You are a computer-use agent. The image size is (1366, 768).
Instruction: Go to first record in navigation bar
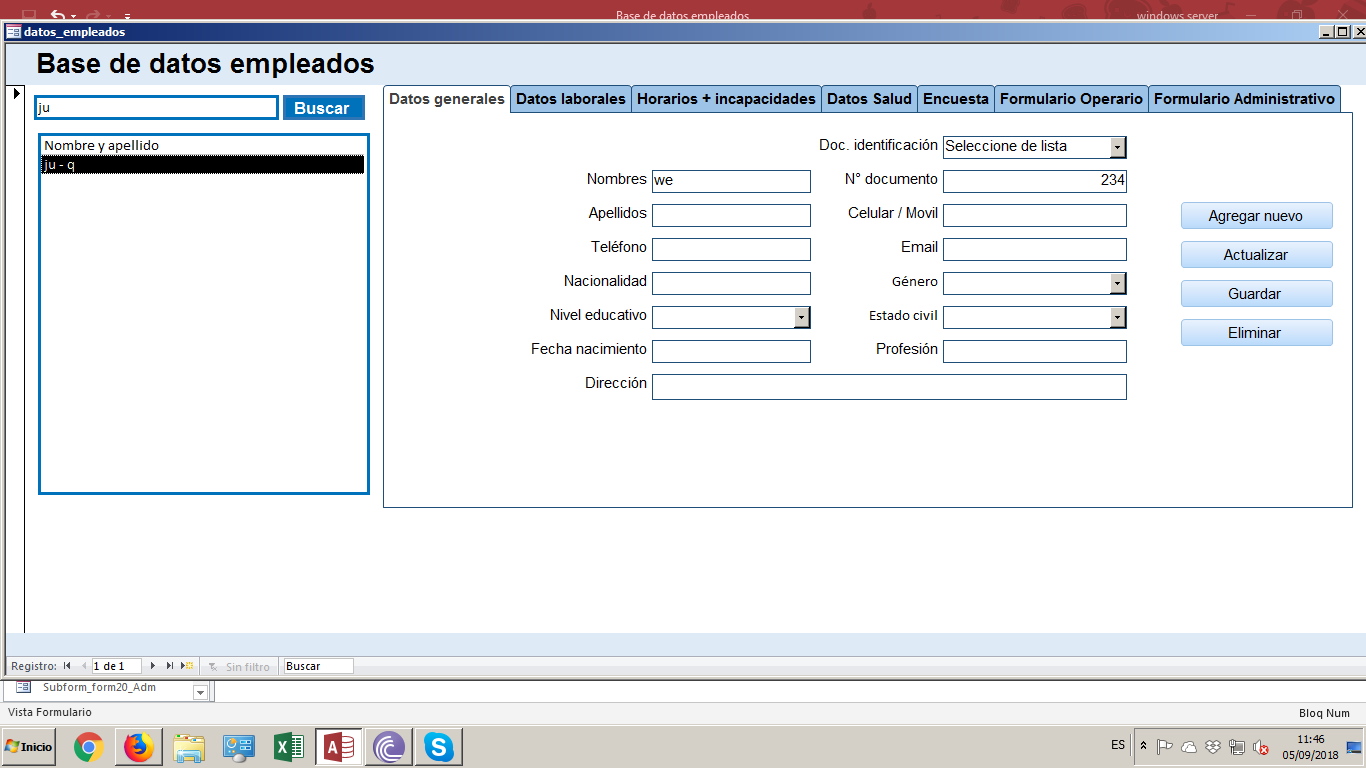[x=67, y=666]
